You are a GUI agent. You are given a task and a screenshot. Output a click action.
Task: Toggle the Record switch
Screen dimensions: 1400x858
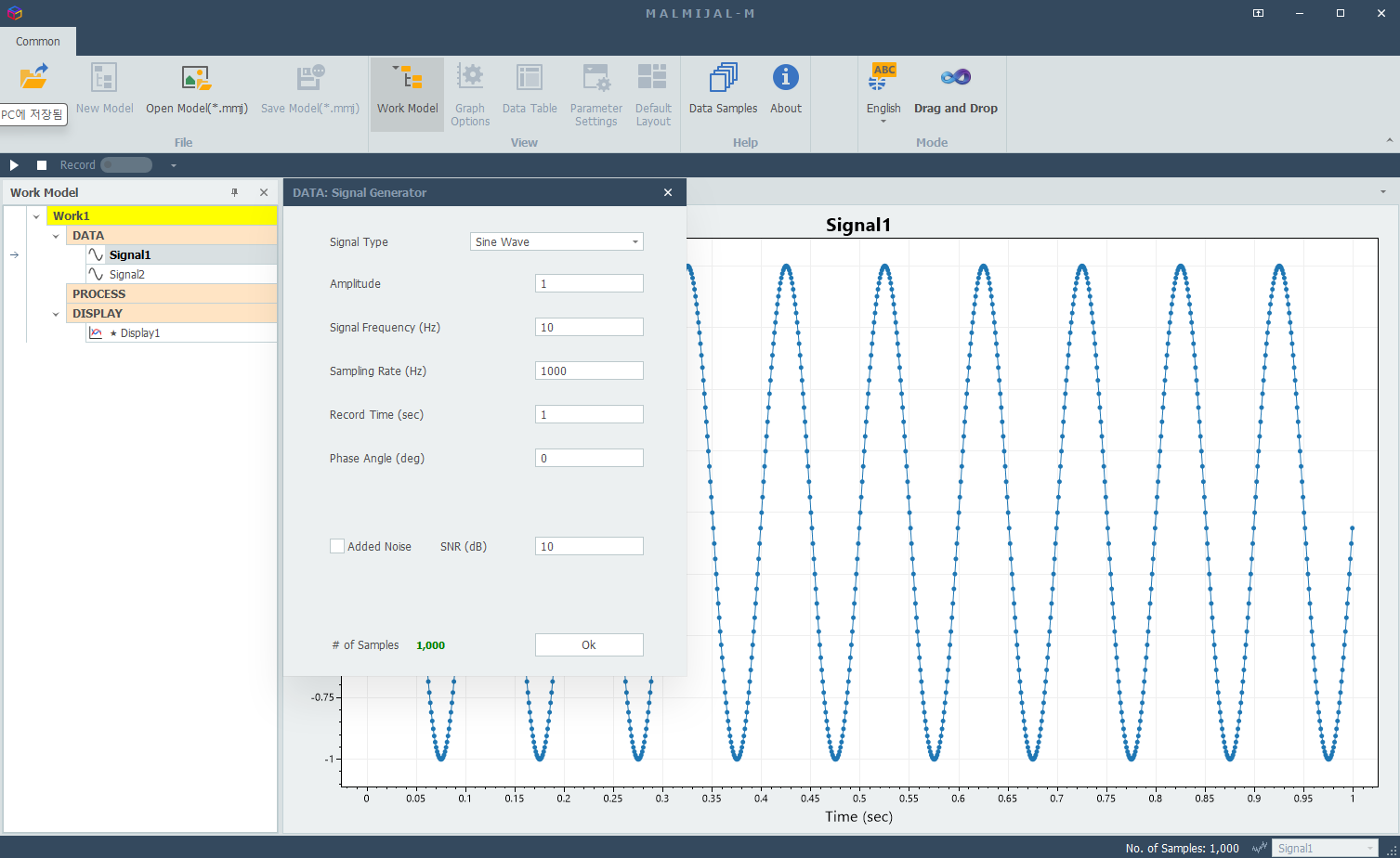coord(126,165)
